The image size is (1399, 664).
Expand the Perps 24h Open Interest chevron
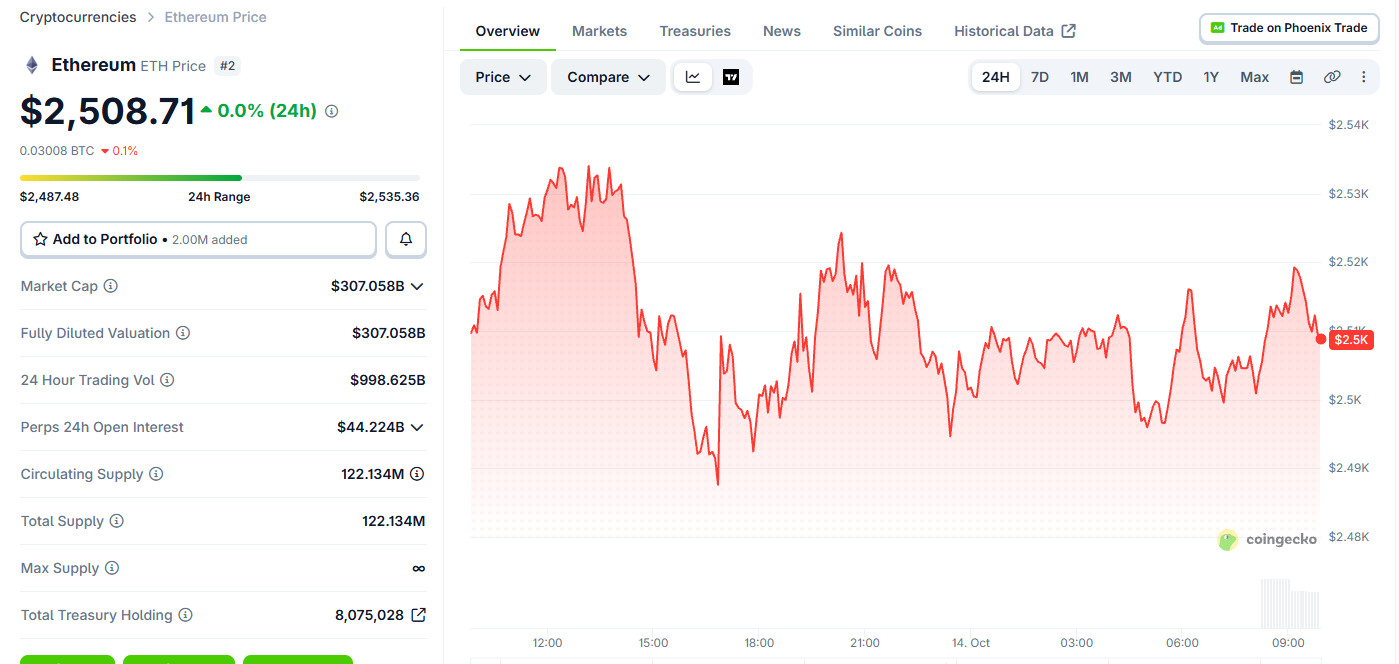pyautogui.click(x=417, y=427)
